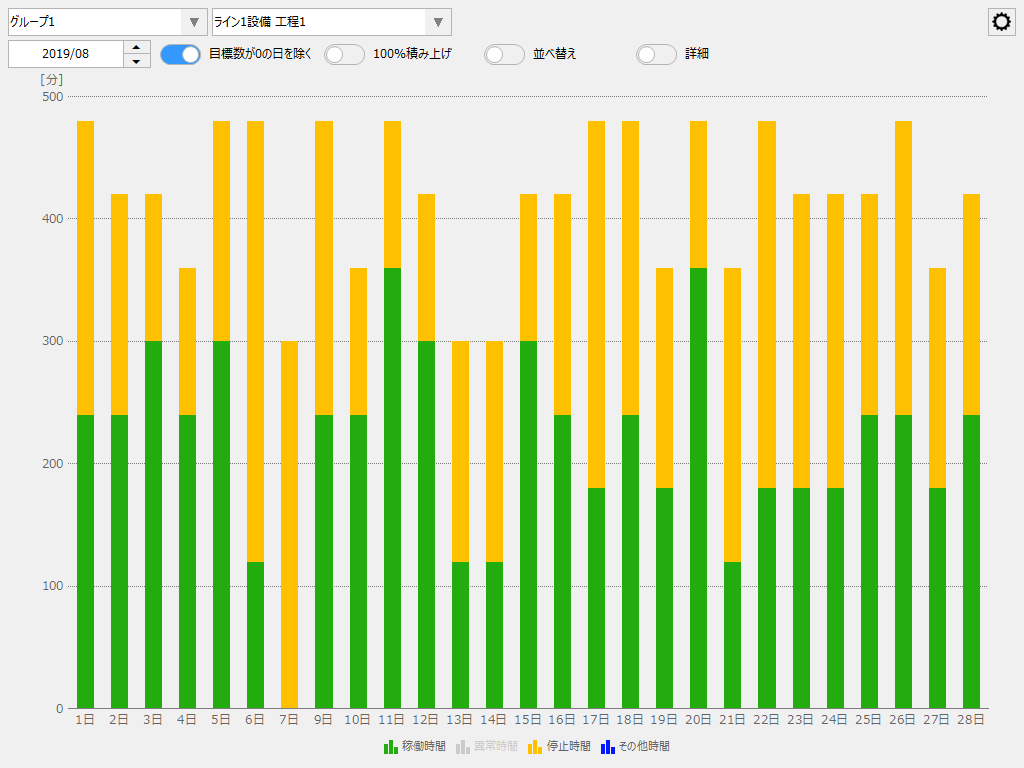Open the ライン1設備 工程1 equipment dropdown

[x=437, y=21]
